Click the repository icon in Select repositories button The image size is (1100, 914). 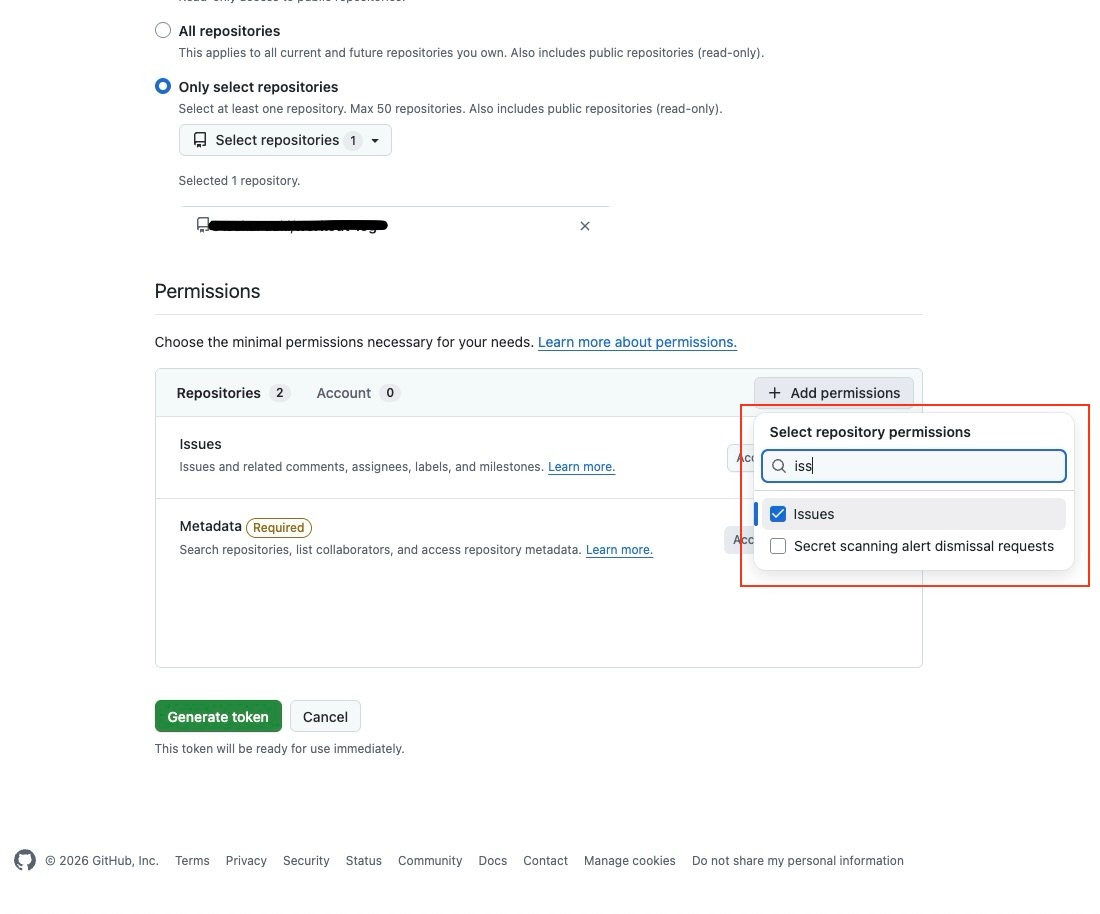pos(200,140)
